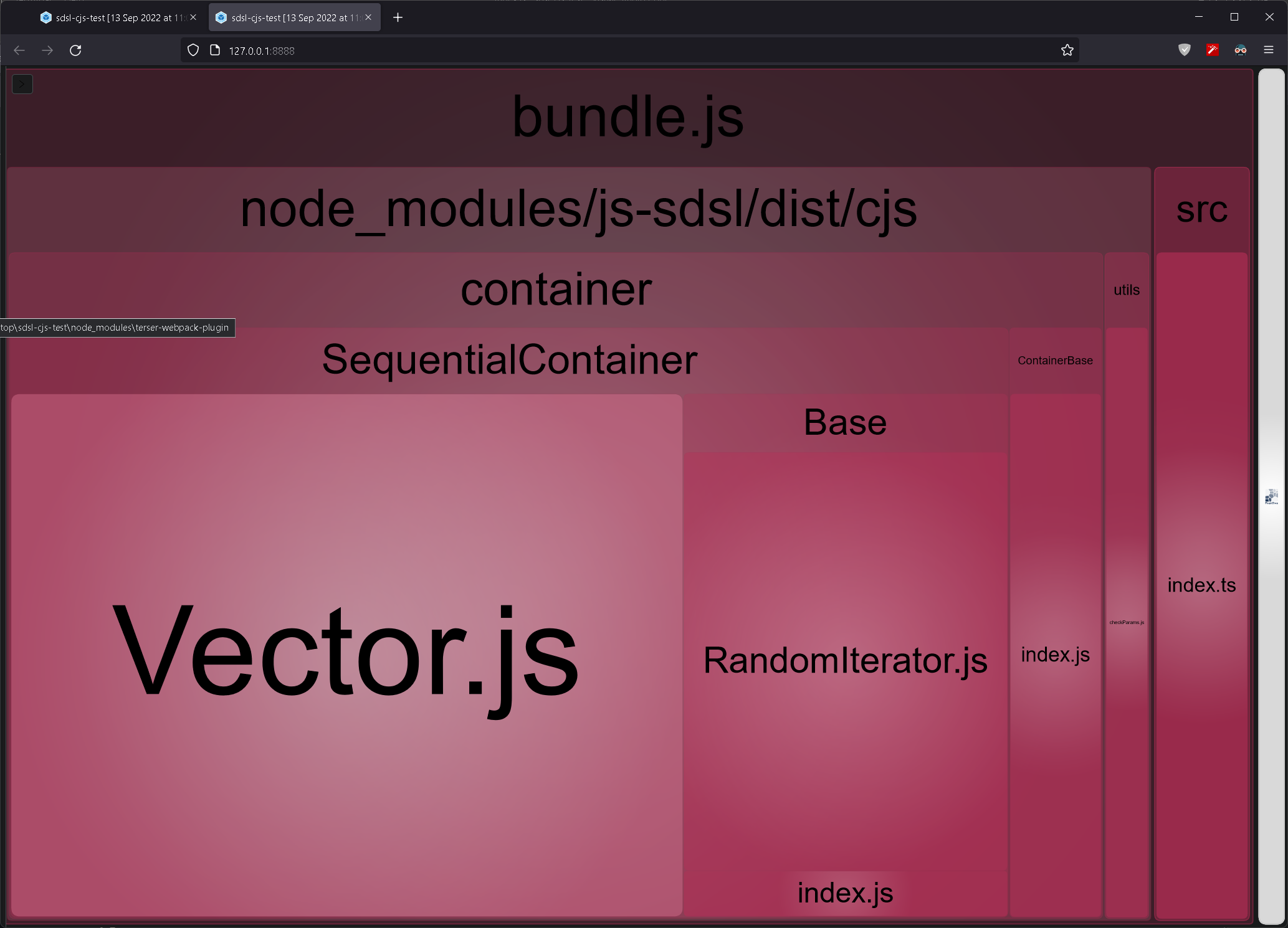Viewport: 1288px width, 928px height.
Task: Click the tracking protection shield in address bar
Action: tap(193, 50)
